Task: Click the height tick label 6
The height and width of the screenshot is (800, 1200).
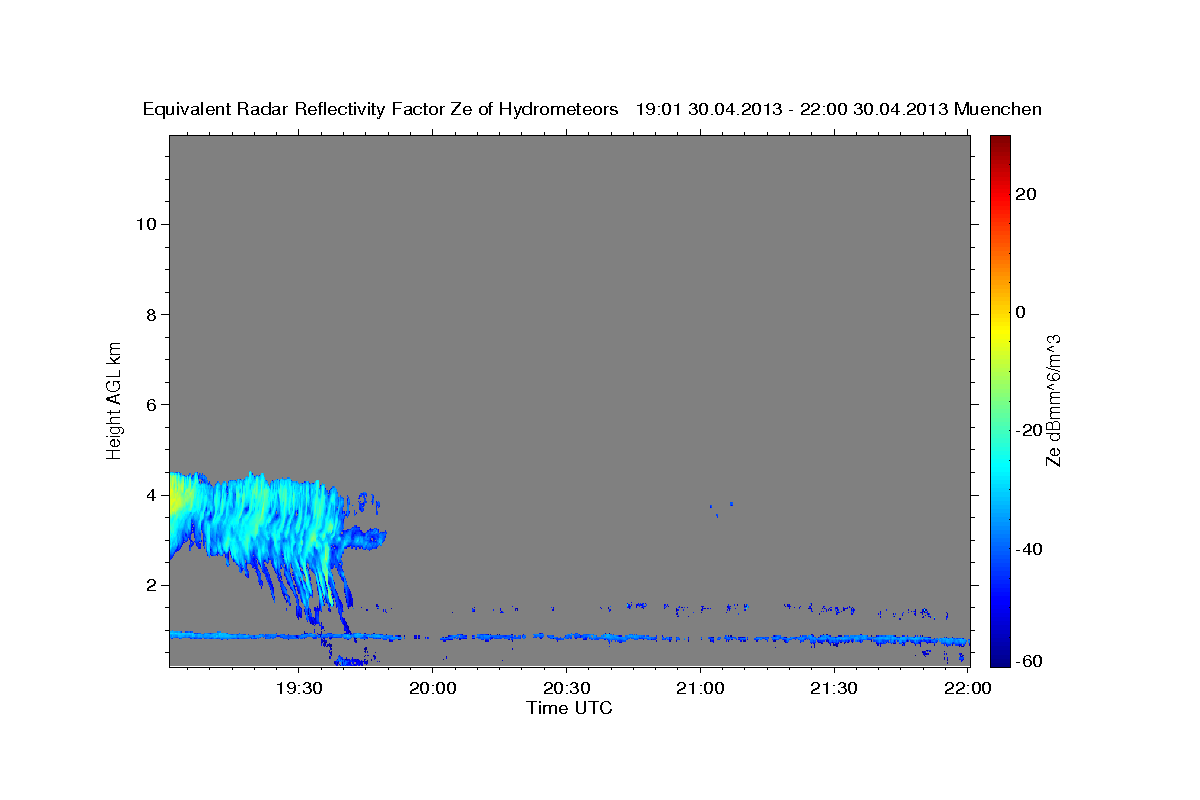Action: pos(152,404)
